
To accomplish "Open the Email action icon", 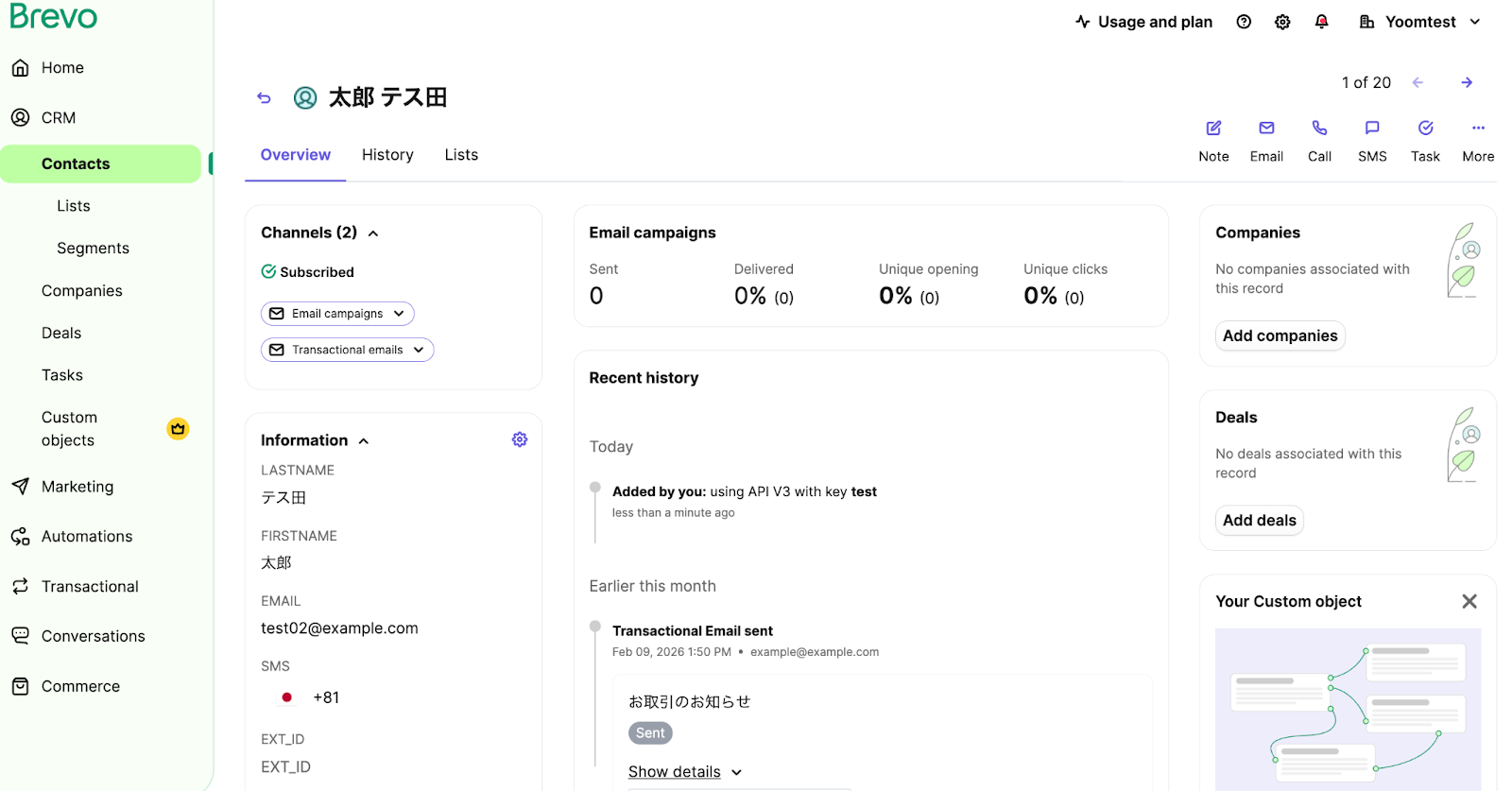I will [1266, 129].
